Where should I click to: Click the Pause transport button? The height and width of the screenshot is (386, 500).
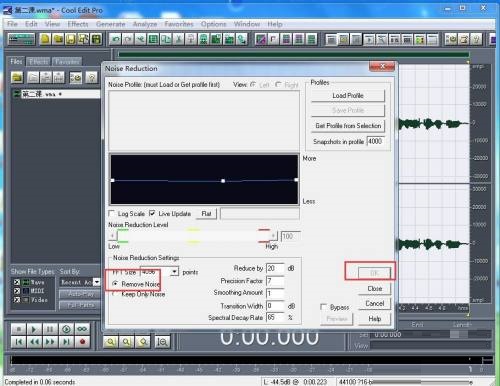[50, 329]
